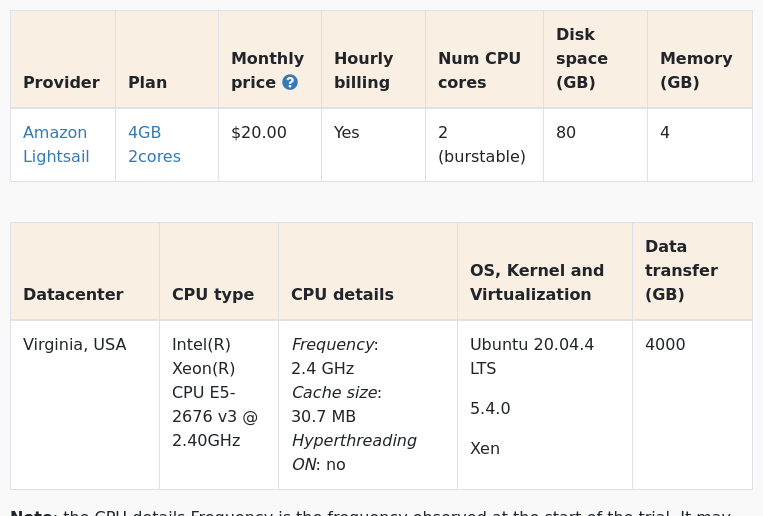The image size is (763, 516).
Task: Click the Intel Xeon CPU type cell
Action: click(215, 392)
